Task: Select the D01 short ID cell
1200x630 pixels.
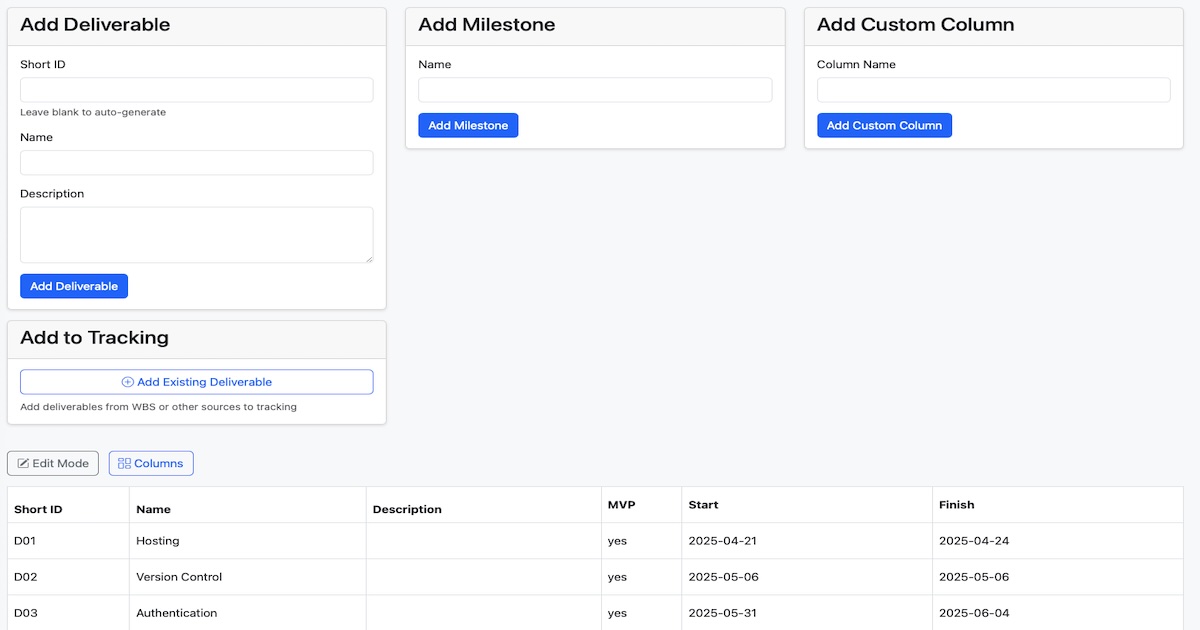Action: point(68,541)
